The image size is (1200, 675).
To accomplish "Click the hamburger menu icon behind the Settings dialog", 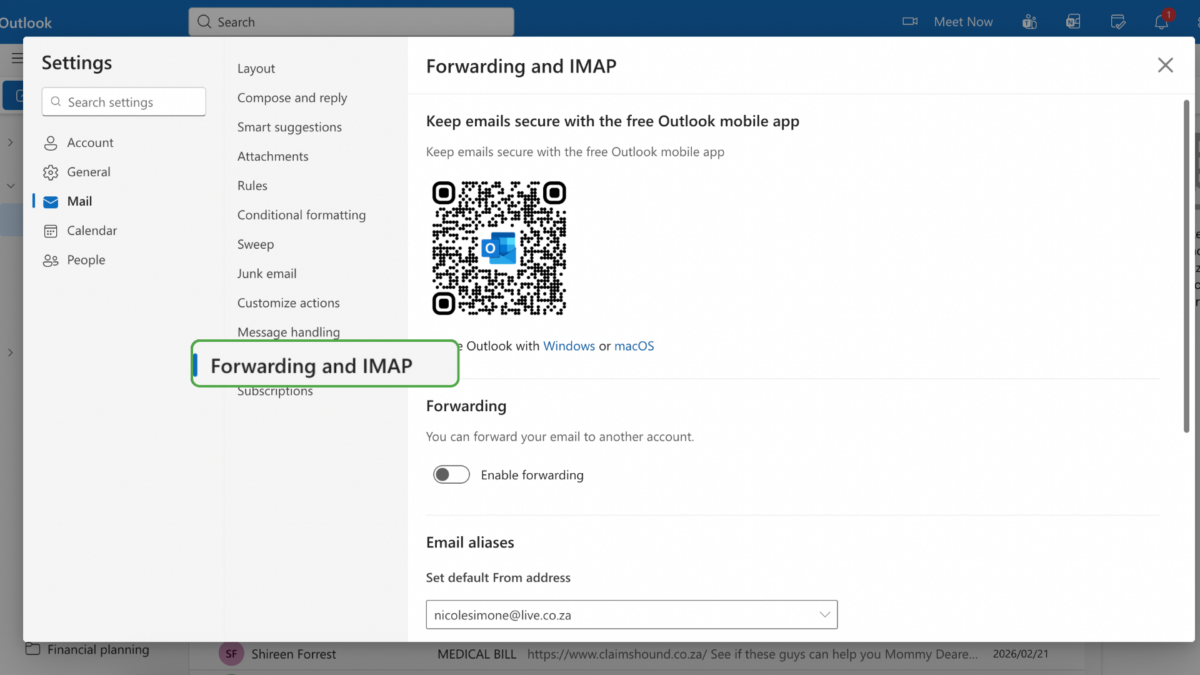I will [x=16, y=58].
